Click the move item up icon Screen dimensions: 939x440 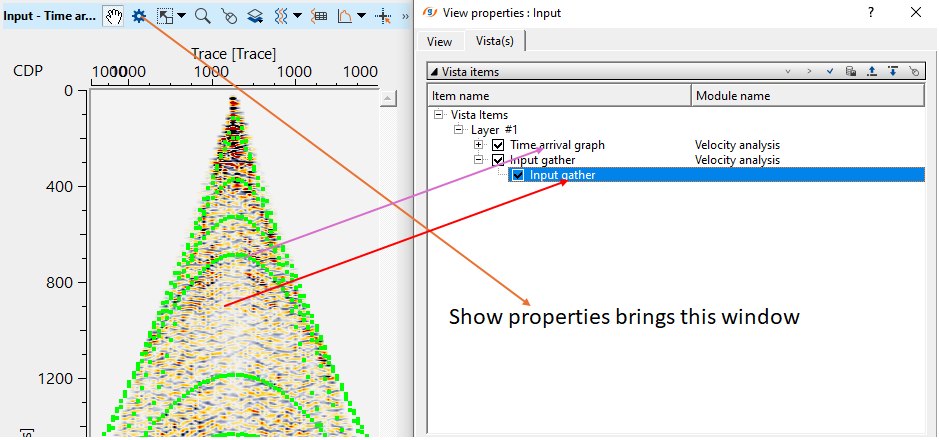point(872,72)
